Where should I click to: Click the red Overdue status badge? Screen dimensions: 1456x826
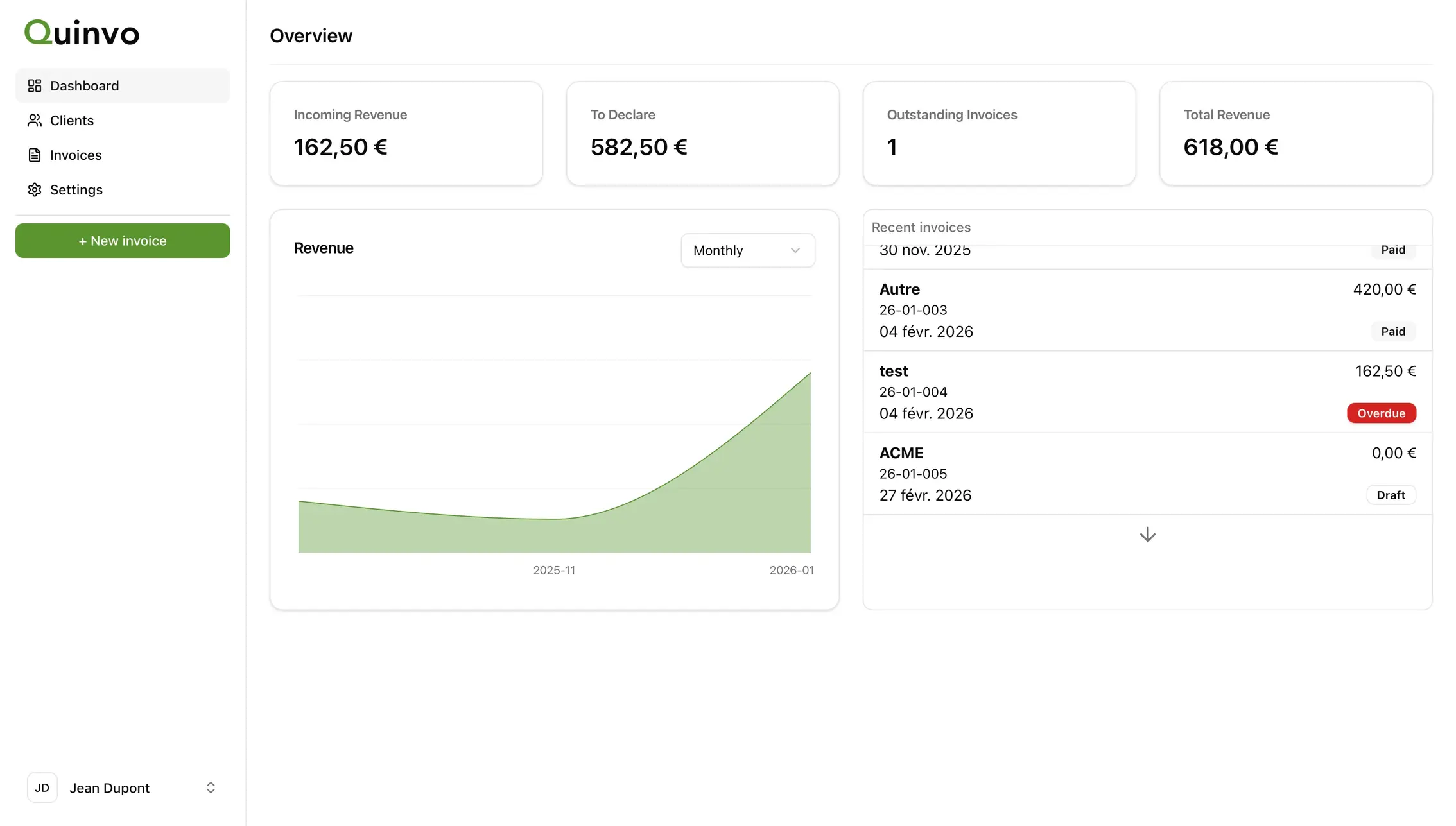[x=1382, y=413]
